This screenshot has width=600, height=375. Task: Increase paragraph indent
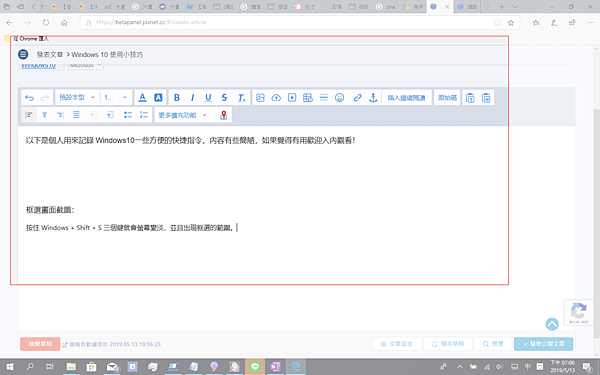pyautogui.click(x=110, y=115)
